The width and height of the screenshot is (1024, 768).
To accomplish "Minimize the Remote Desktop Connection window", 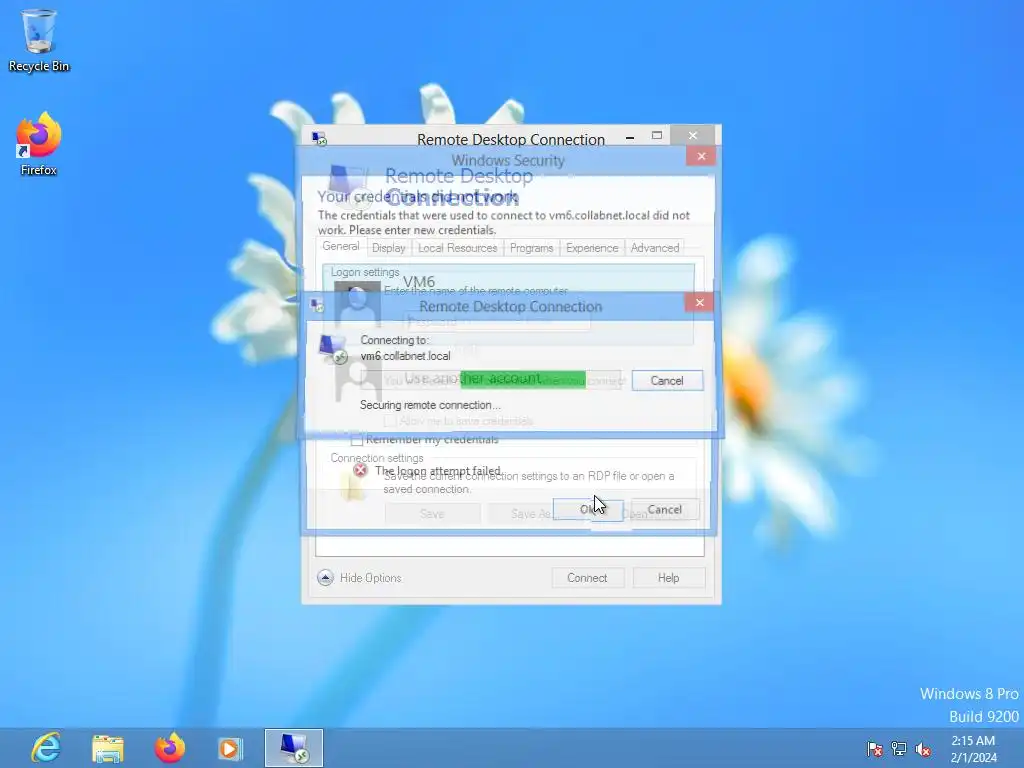I will click(630, 136).
